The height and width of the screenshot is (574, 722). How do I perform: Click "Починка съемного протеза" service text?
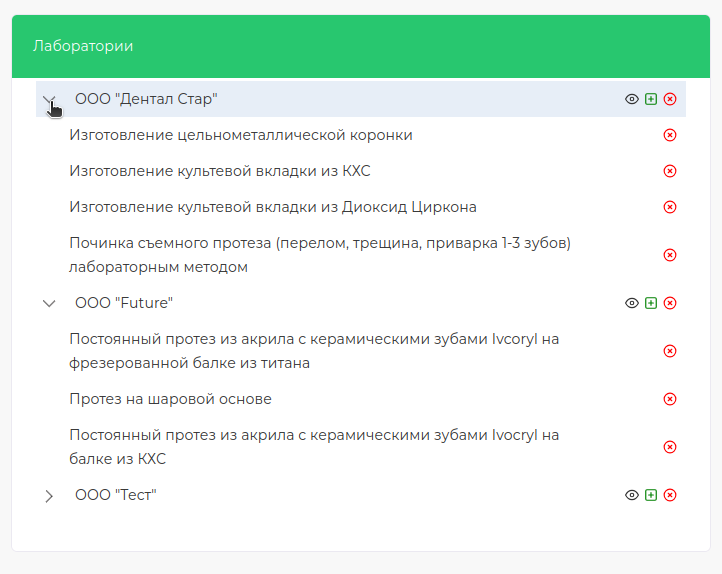(320, 255)
